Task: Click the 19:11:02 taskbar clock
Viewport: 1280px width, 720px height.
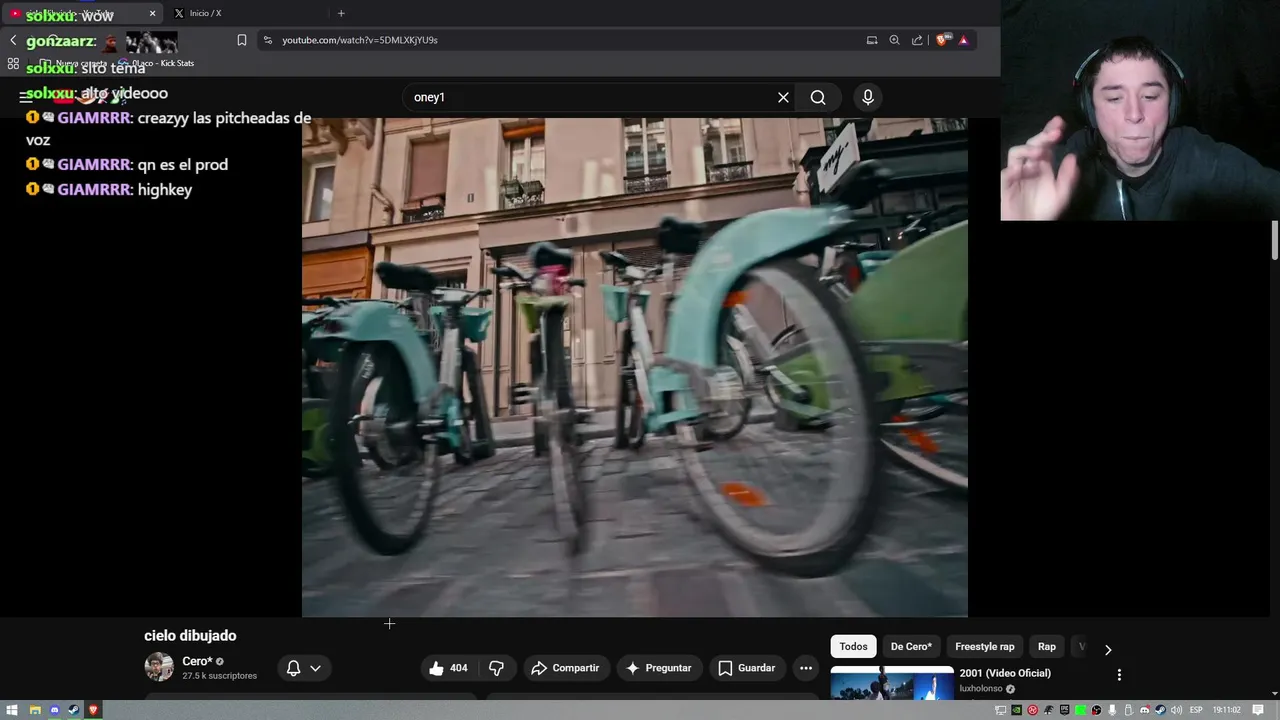Action: [x=1226, y=710]
